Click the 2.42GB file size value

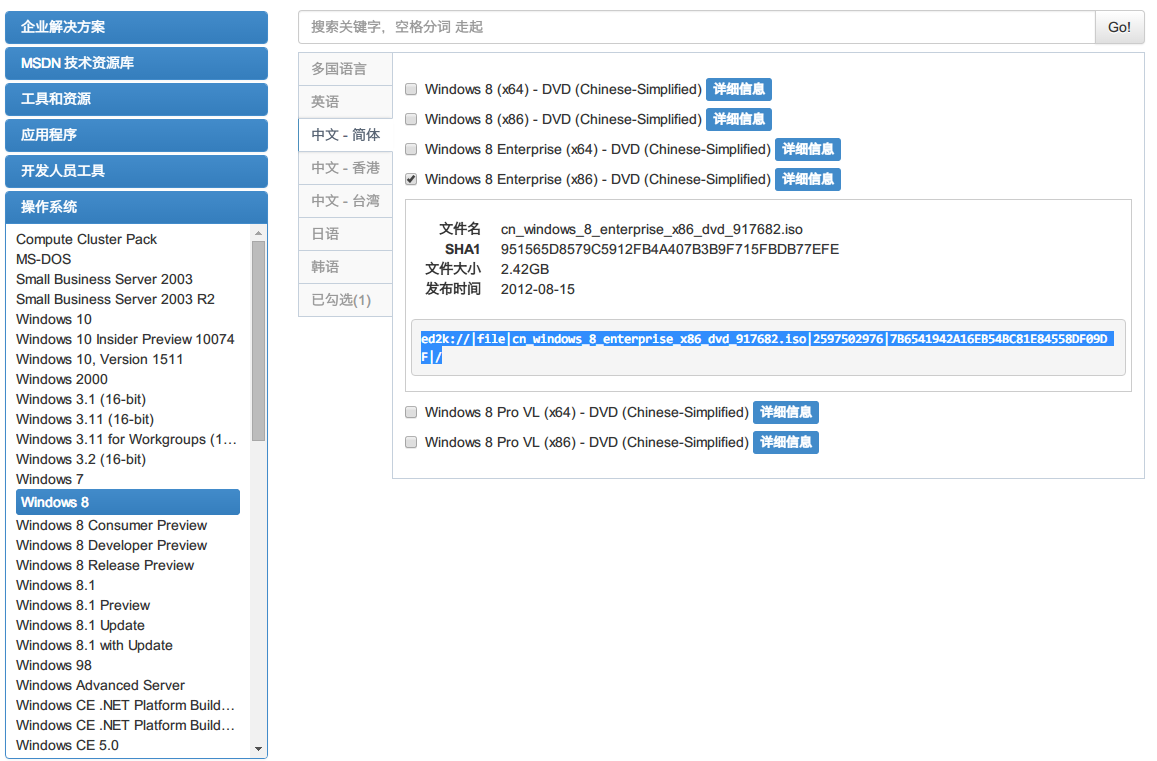(x=525, y=269)
